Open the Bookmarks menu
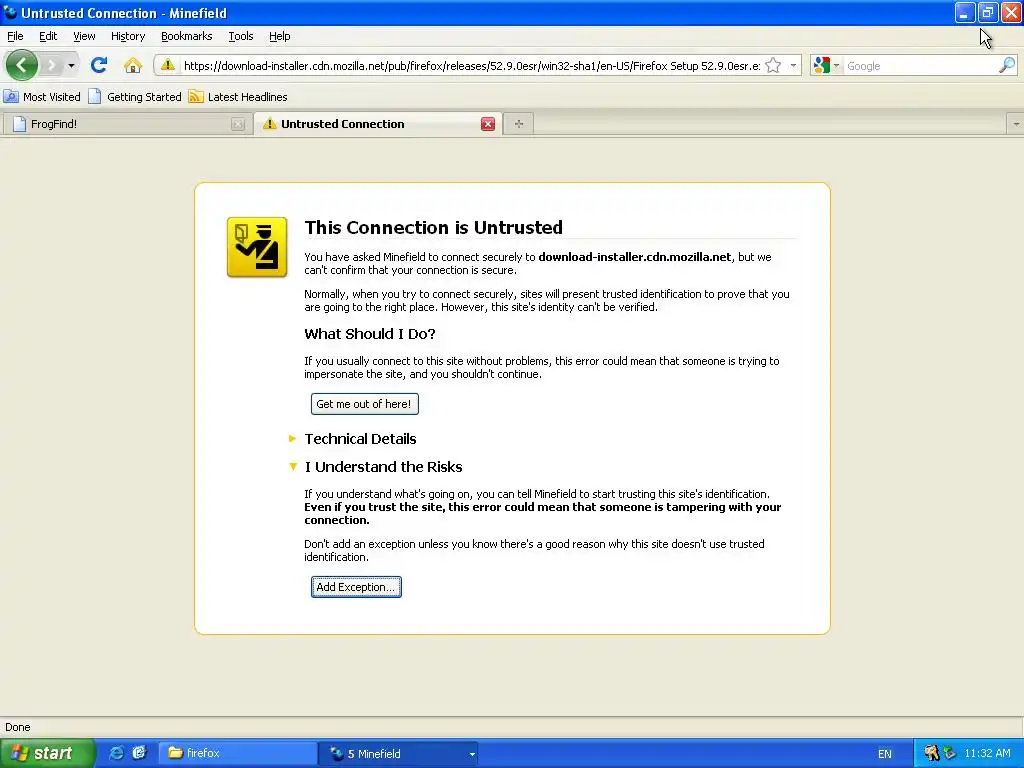Viewport: 1024px width, 768px height. pyautogui.click(x=187, y=36)
